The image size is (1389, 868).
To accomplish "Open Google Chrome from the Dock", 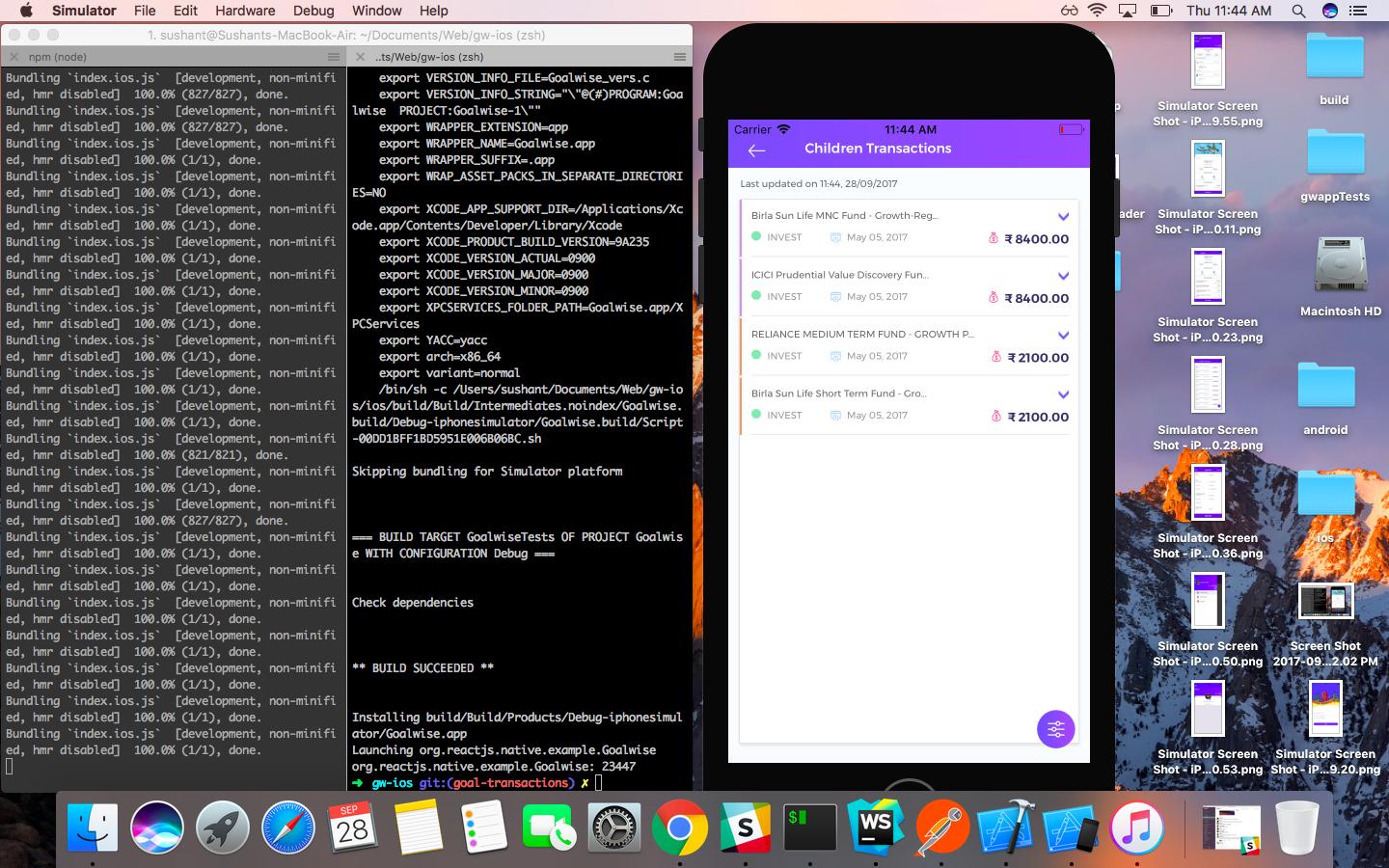I will point(679,827).
